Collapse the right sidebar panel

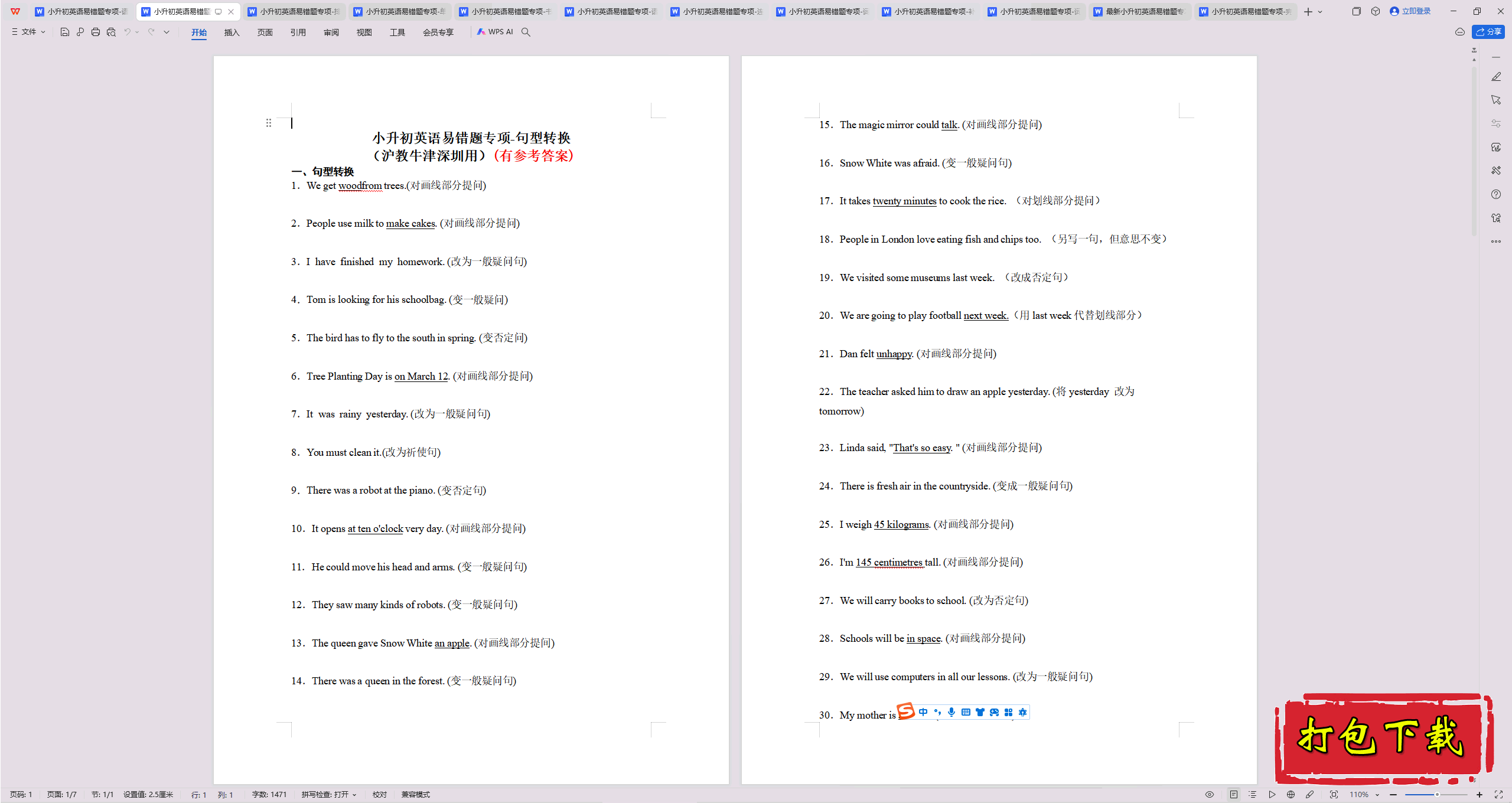(x=1495, y=57)
